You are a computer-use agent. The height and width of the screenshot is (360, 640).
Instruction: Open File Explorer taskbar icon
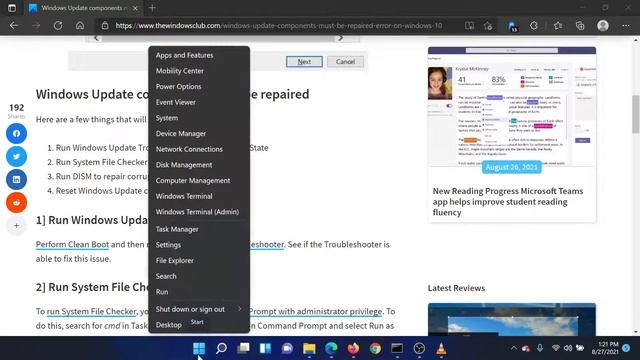(309, 348)
